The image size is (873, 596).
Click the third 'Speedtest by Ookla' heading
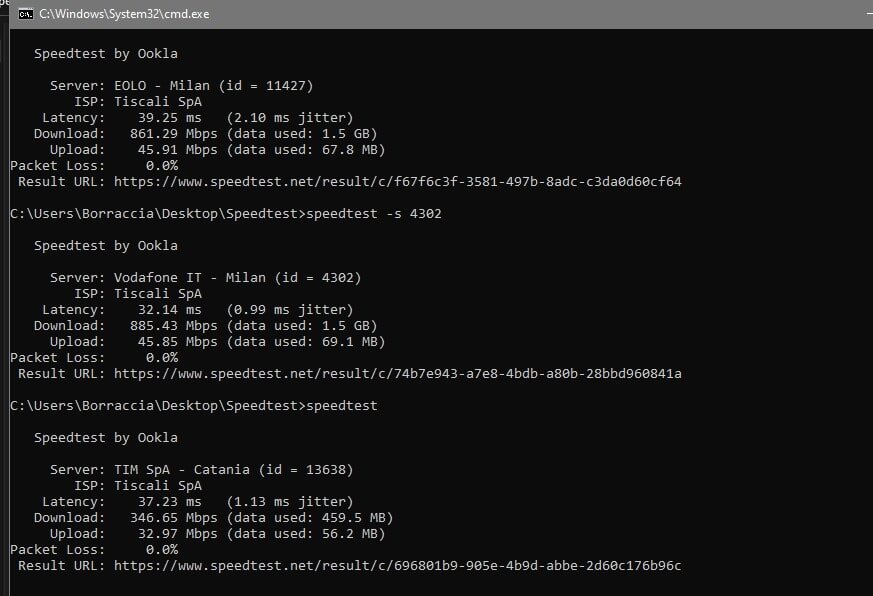(x=106, y=438)
